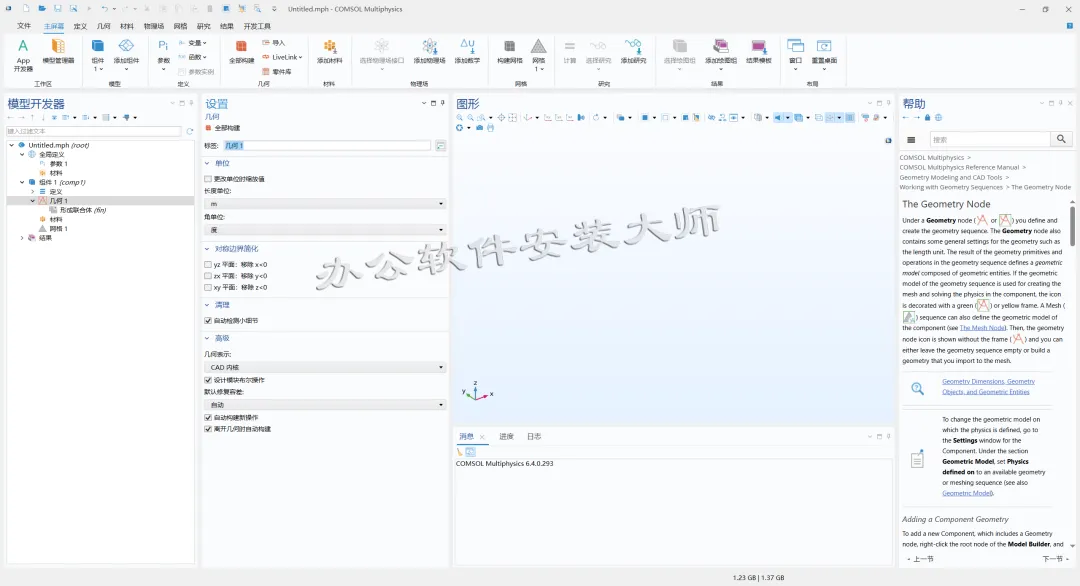Switch to the 进度 tab
Image resolution: width=1080 pixels, height=586 pixels.
(506, 437)
